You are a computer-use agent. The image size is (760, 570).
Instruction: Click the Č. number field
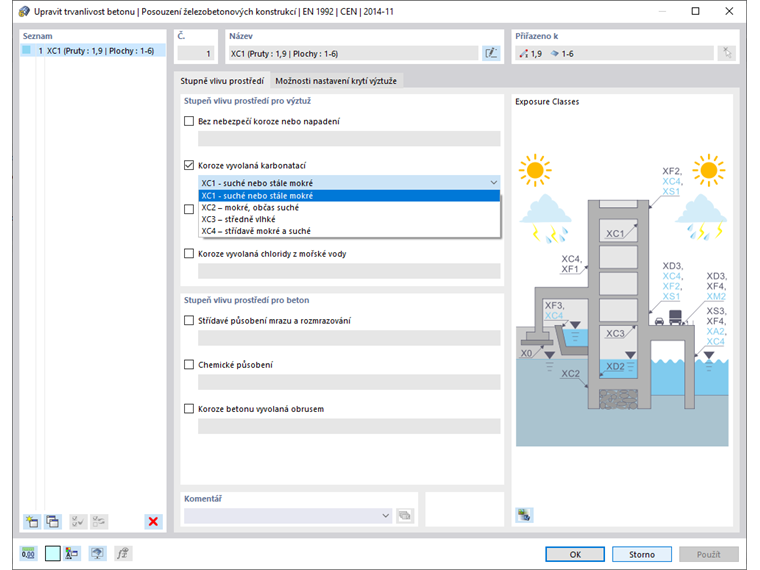click(x=196, y=53)
